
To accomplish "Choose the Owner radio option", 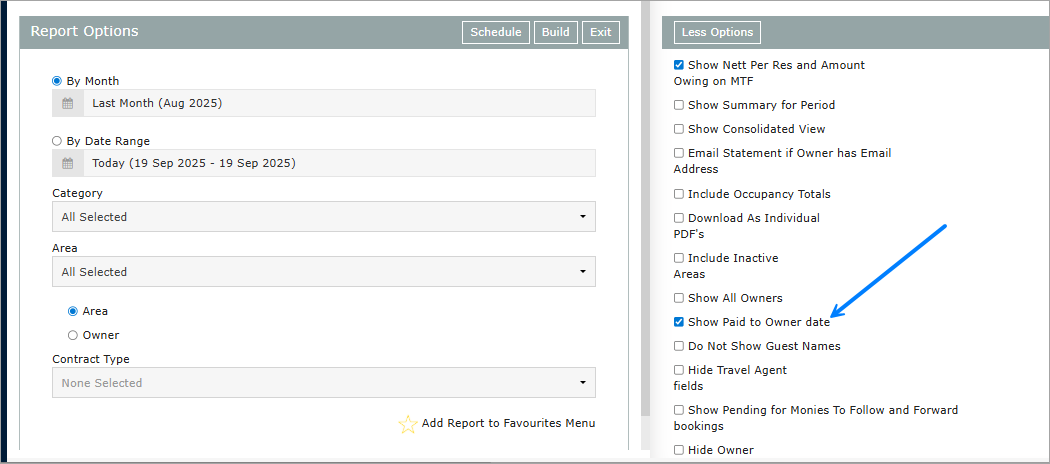I will pyautogui.click(x=73, y=335).
